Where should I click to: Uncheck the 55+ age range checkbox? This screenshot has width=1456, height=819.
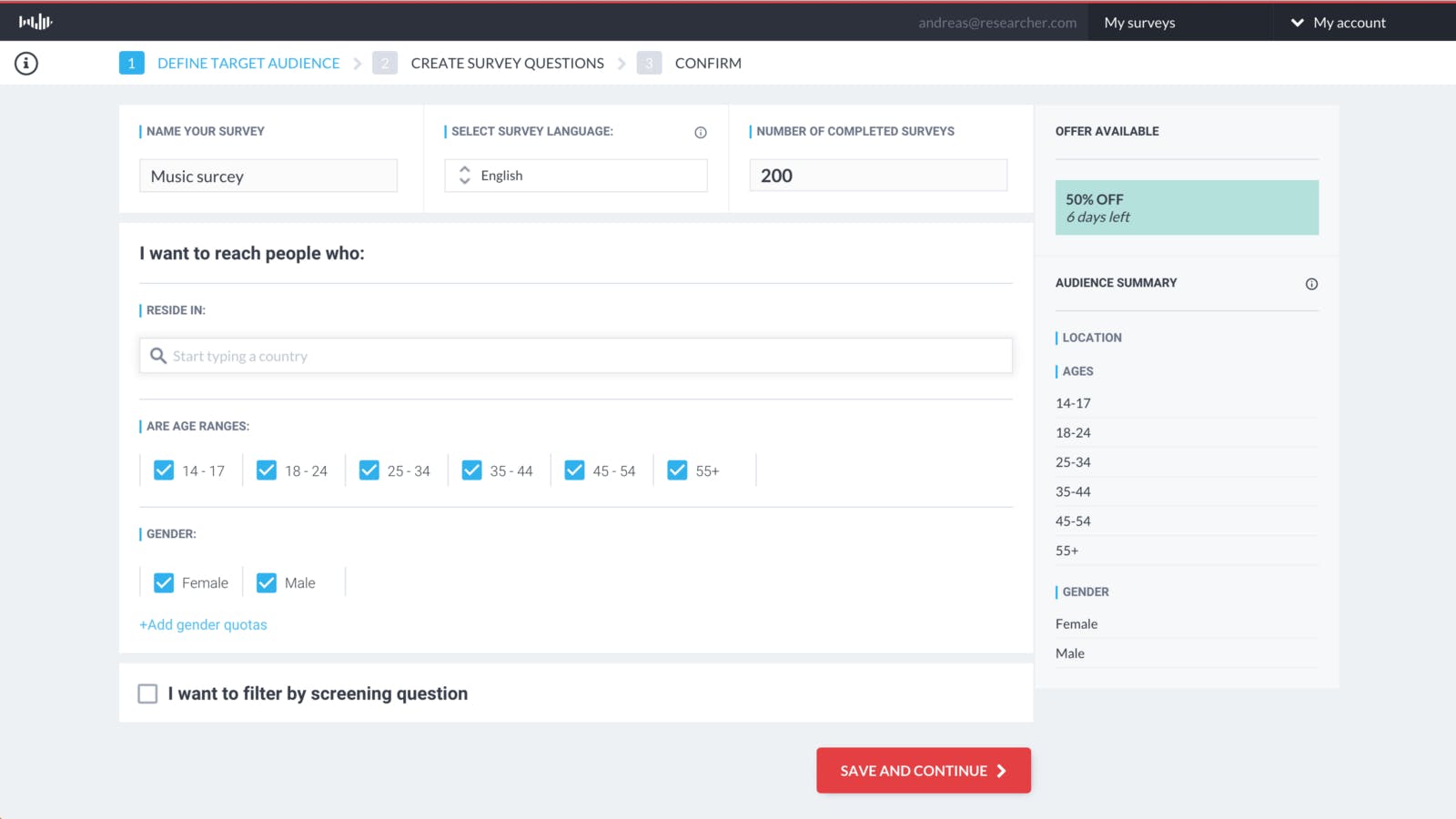[677, 470]
